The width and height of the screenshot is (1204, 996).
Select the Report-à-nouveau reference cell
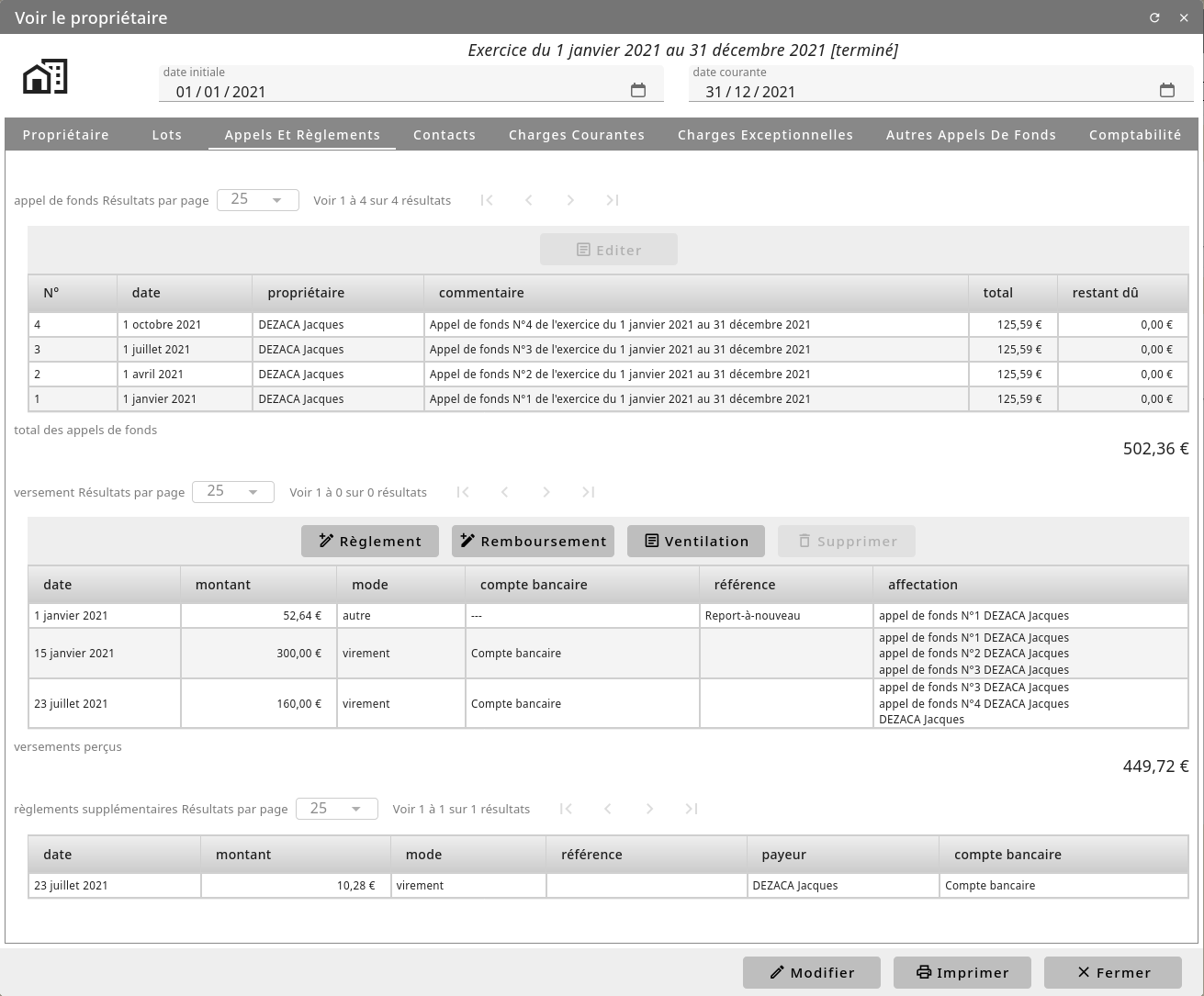pos(786,616)
